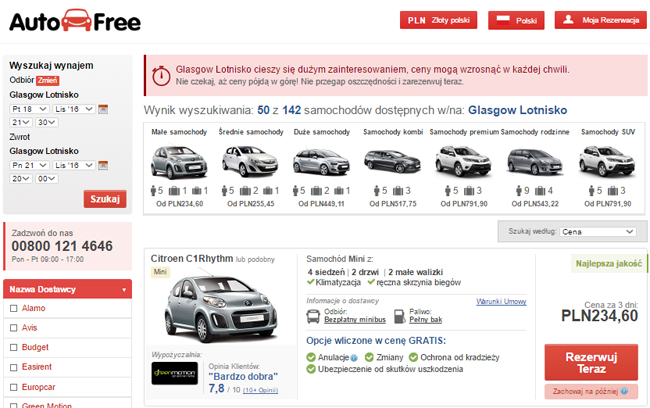The height and width of the screenshot is (408, 650).
Task: Tick the Green Motion supplier checkbox
Action: (14, 406)
